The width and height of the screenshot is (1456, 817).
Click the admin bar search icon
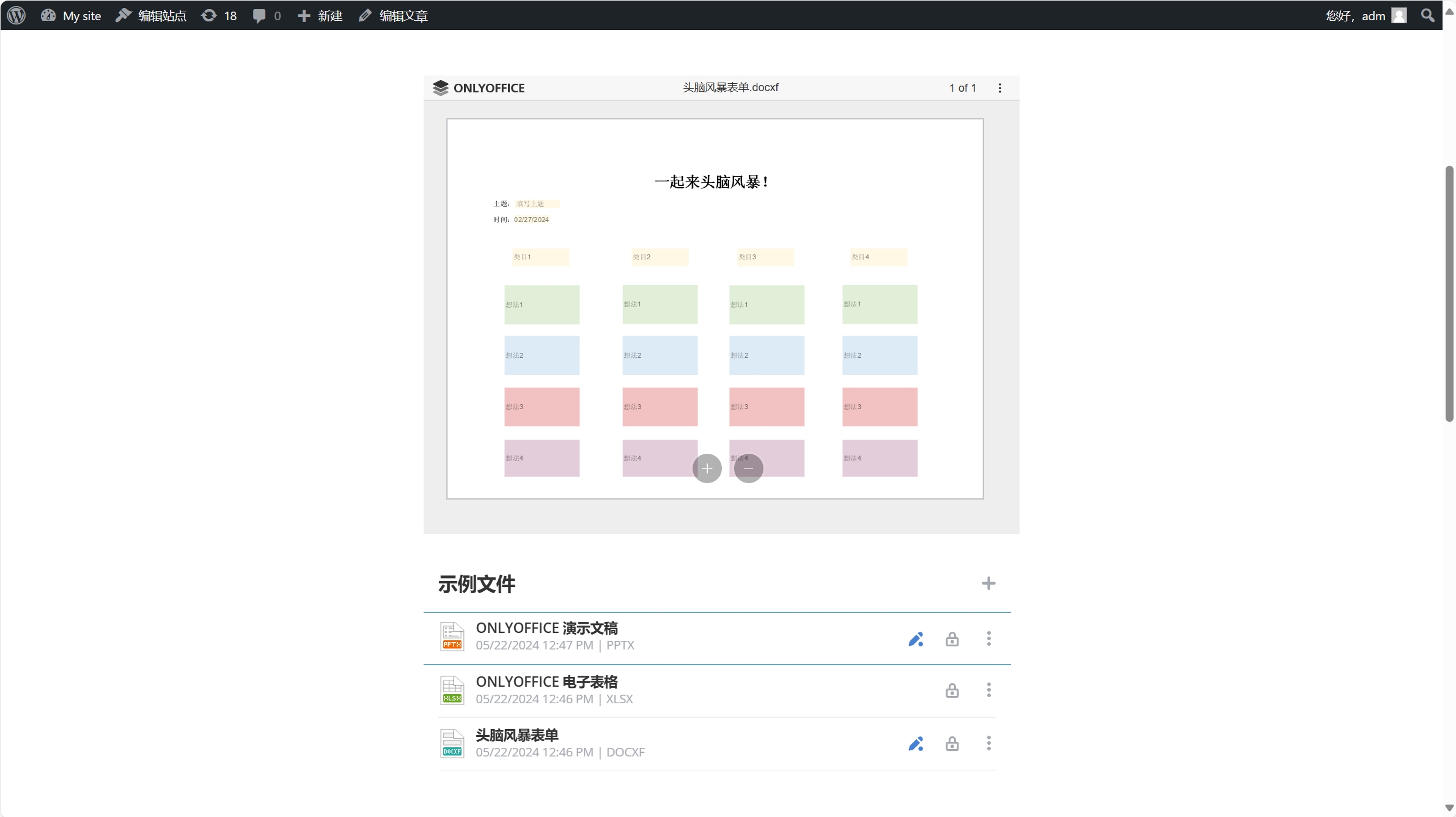click(x=1428, y=15)
